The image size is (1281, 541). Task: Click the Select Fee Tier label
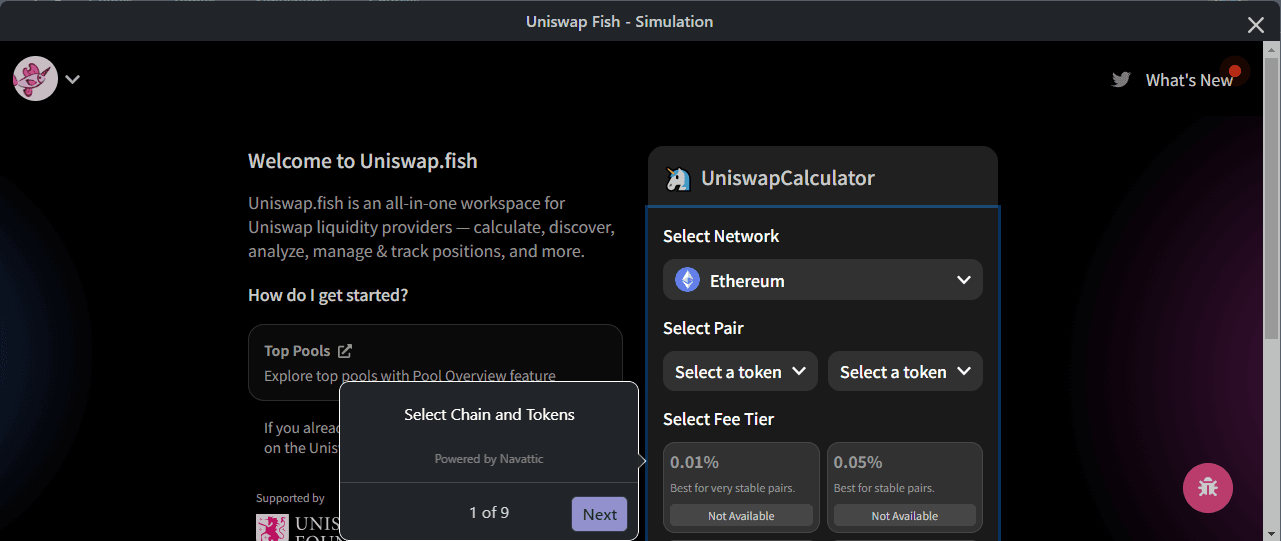[718, 419]
